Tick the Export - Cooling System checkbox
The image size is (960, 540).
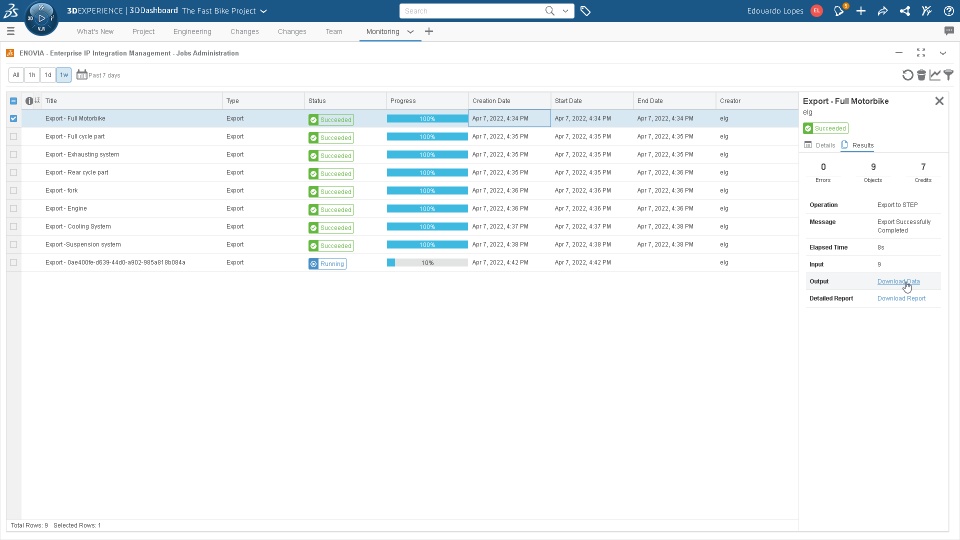pyautogui.click(x=13, y=227)
